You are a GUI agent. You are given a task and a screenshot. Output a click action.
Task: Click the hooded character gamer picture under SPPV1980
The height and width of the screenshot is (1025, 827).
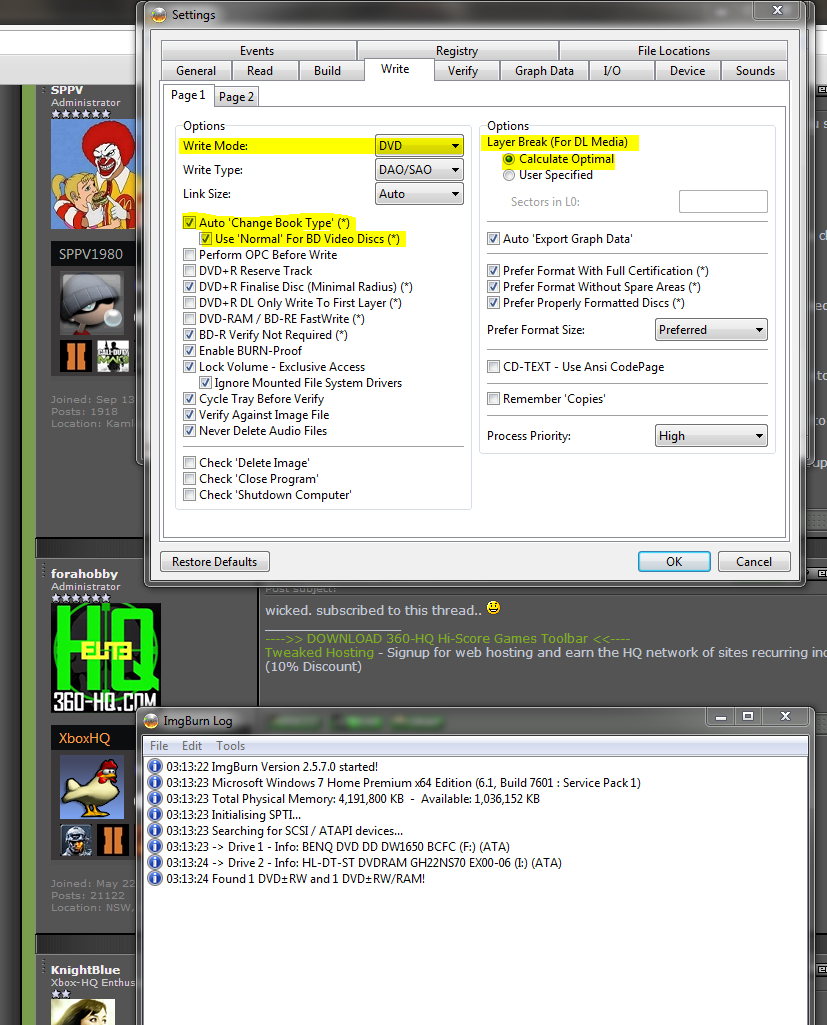point(92,303)
